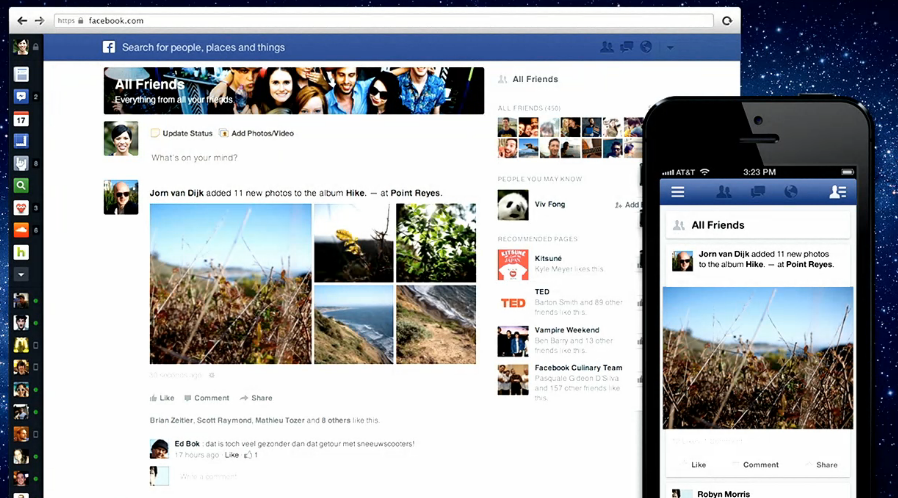Viewport: 898px width, 498px height.
Task: Expand more apps arrow in left sidebar
Action: (x=20, y=274)
